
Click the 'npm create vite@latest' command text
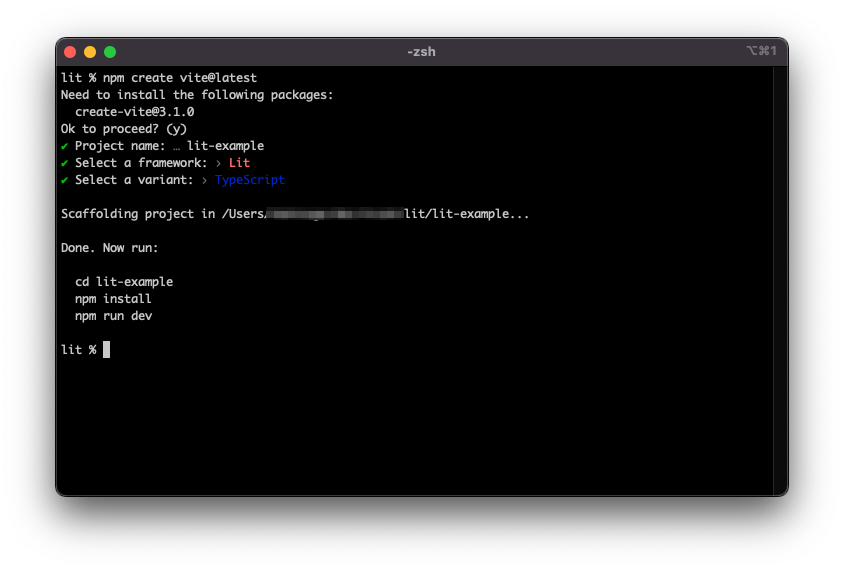[180, 78]
